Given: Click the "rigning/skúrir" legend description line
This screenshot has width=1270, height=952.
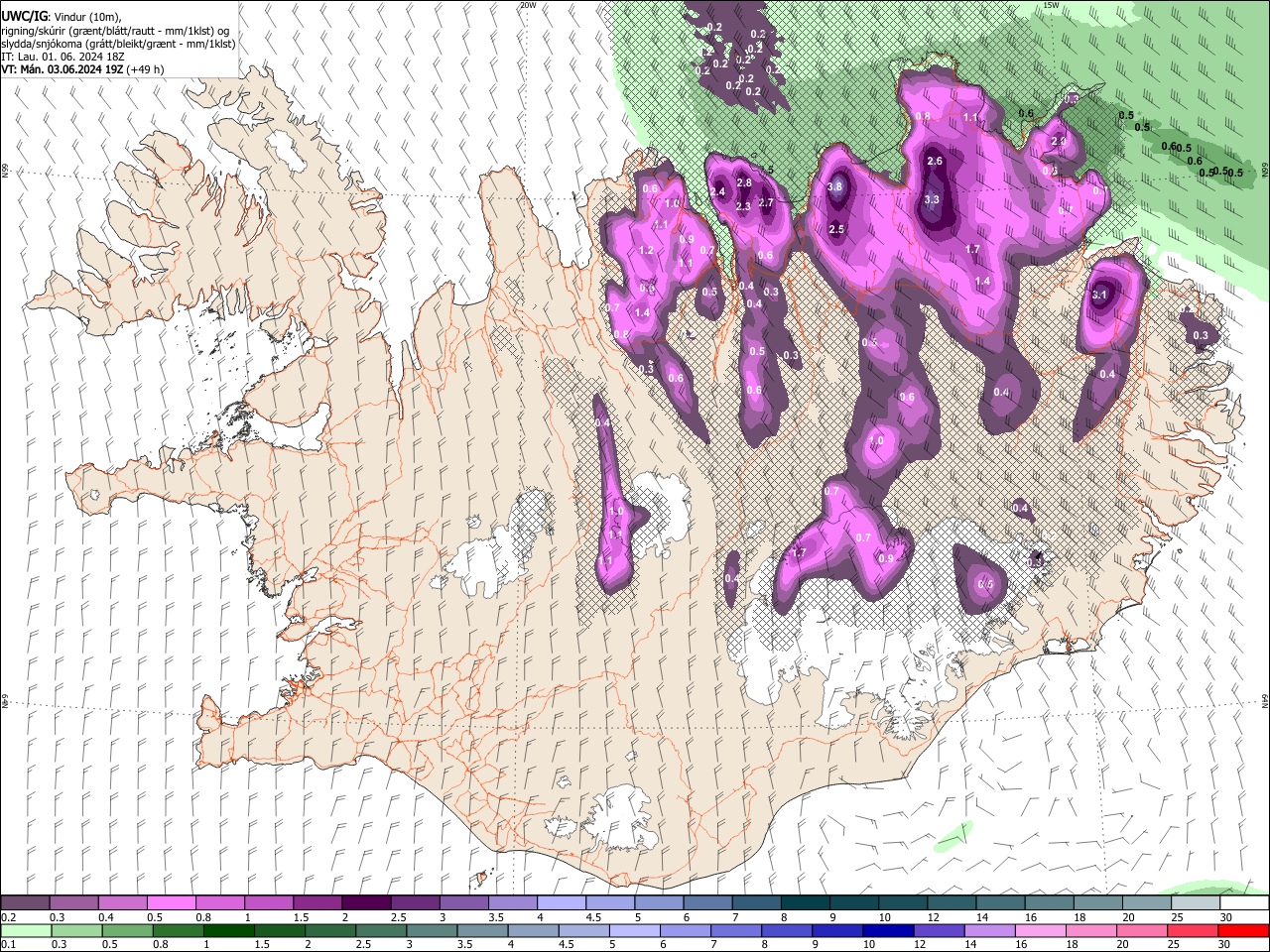Looking at the screenshot, I should pyautogui.click(x=115, y=31).
